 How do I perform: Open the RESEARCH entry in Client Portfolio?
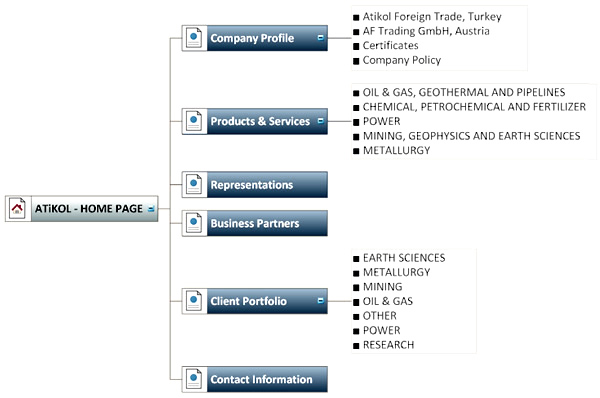click(x=388, y=345)
